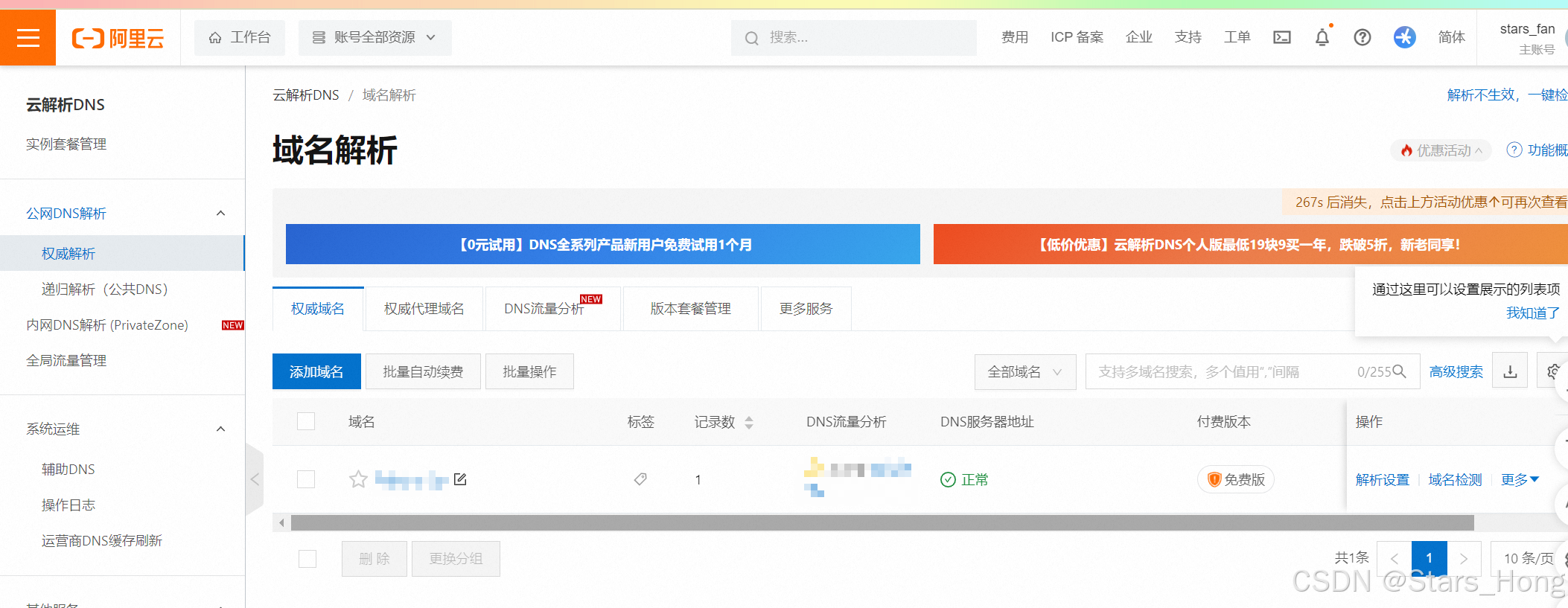This screenshot has height=608, width=1568.
Task: Collapse 系统运维 section
Action: (x=220, y=429)
